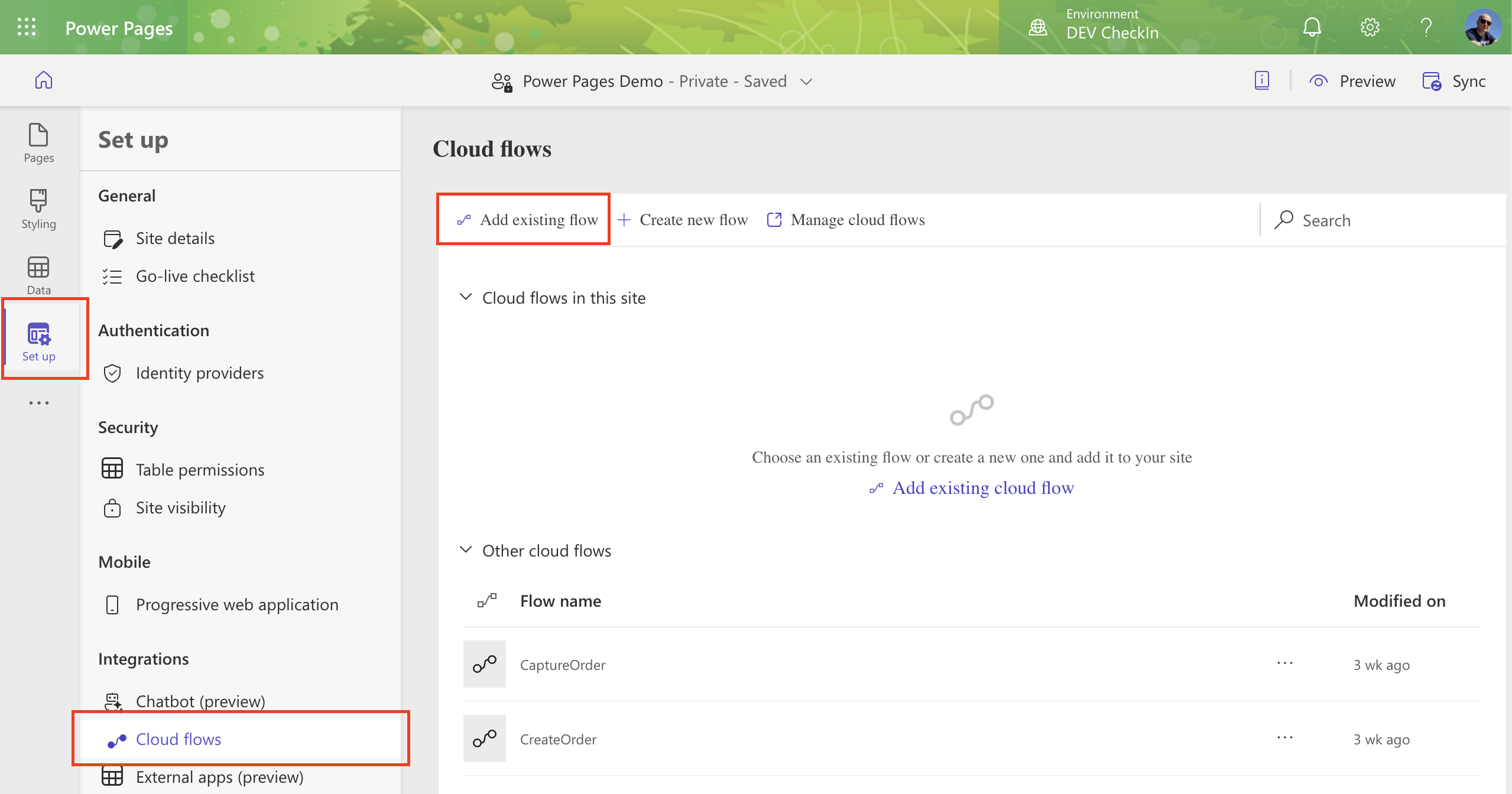The width and height of the screenshot is (1512, 794).
Task: Open Manage cloud flows
Action: point(858,219)
